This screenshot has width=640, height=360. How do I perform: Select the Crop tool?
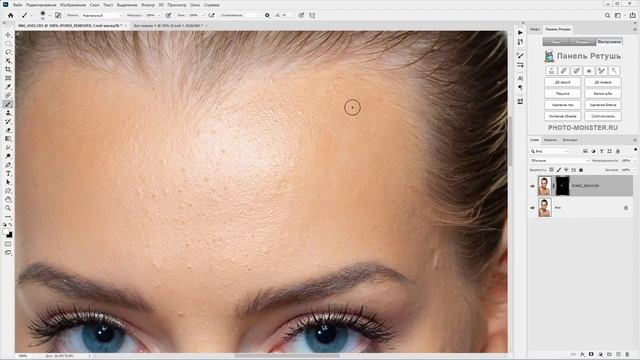click(x=8, y=69)
